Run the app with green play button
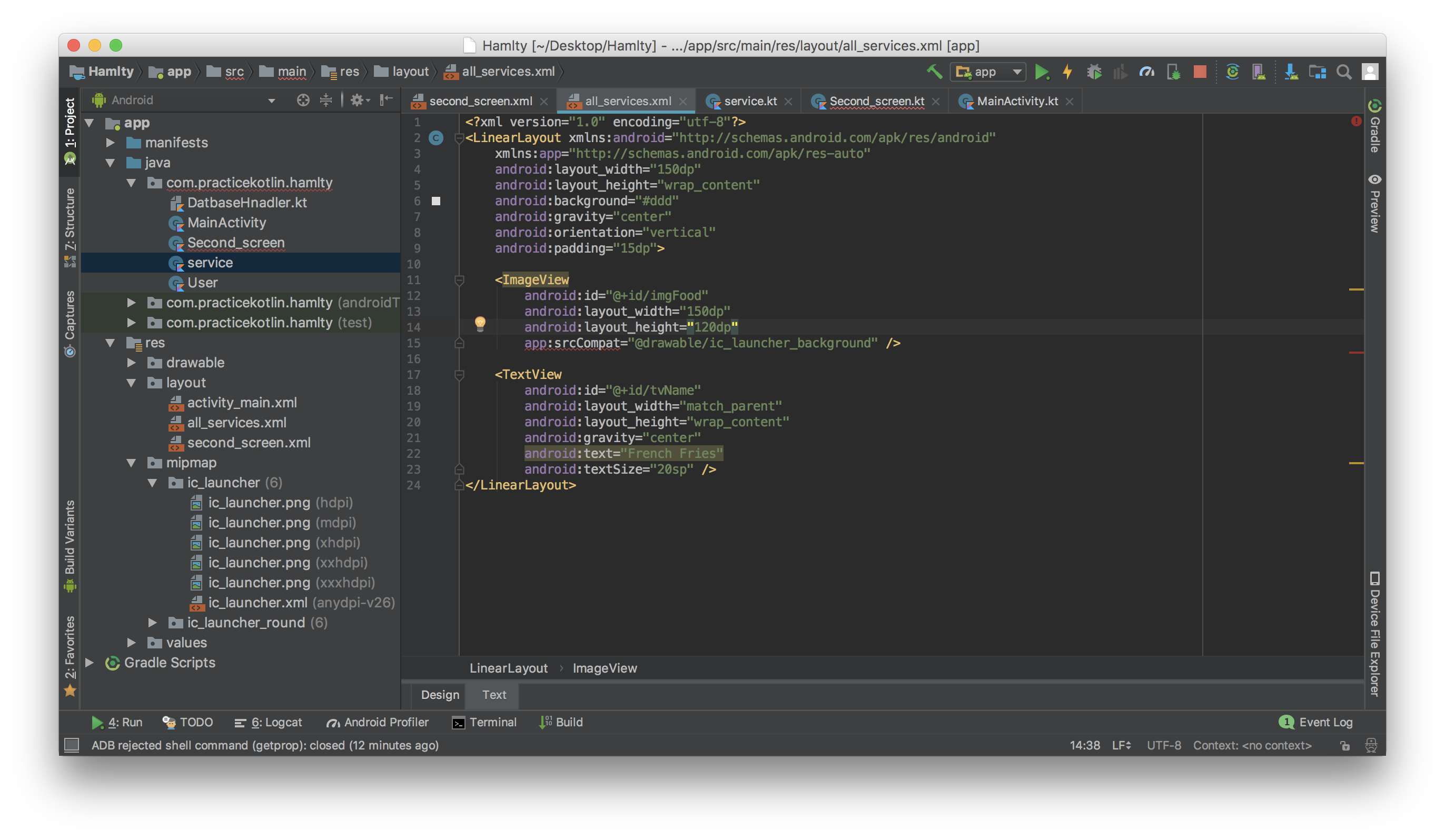Screen dimensions: 1445x840 tap(1041, 72)
